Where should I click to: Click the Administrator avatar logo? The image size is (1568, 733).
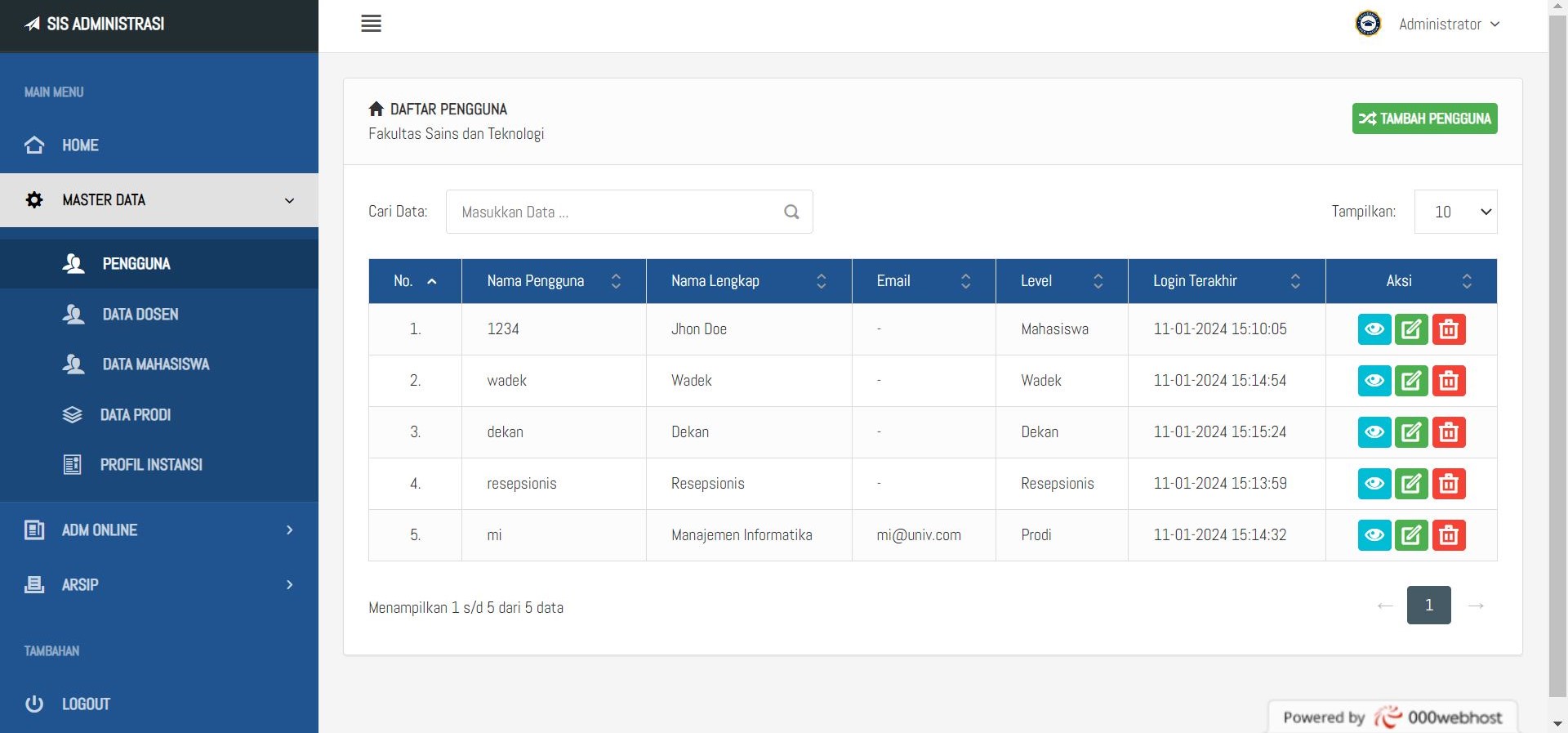click(x=1368, y=24)
